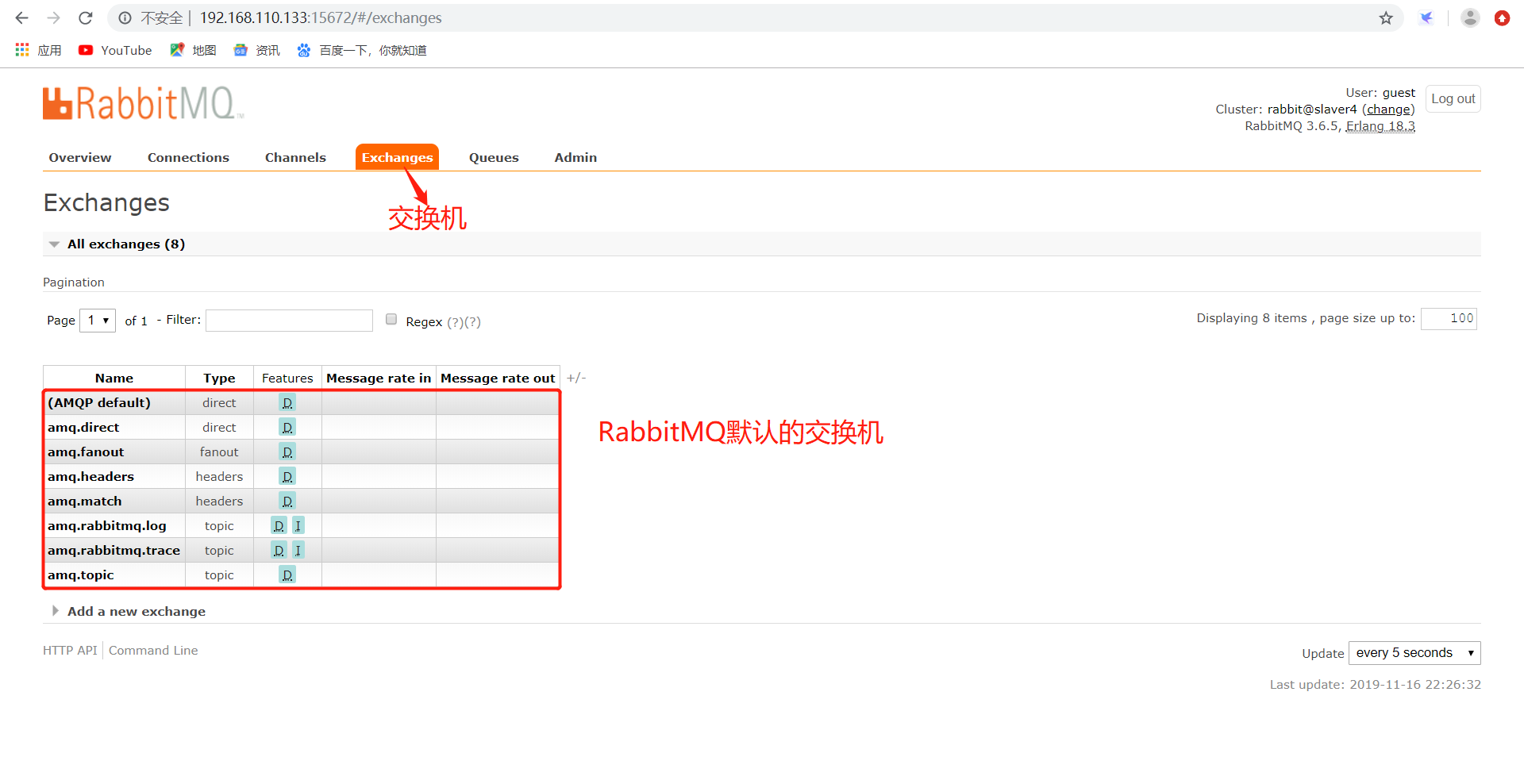This screenshot has height=784, width=1524.
Task: Click the RabbitMQ logo
Action: pyautogui.click(x=143, y=103)
